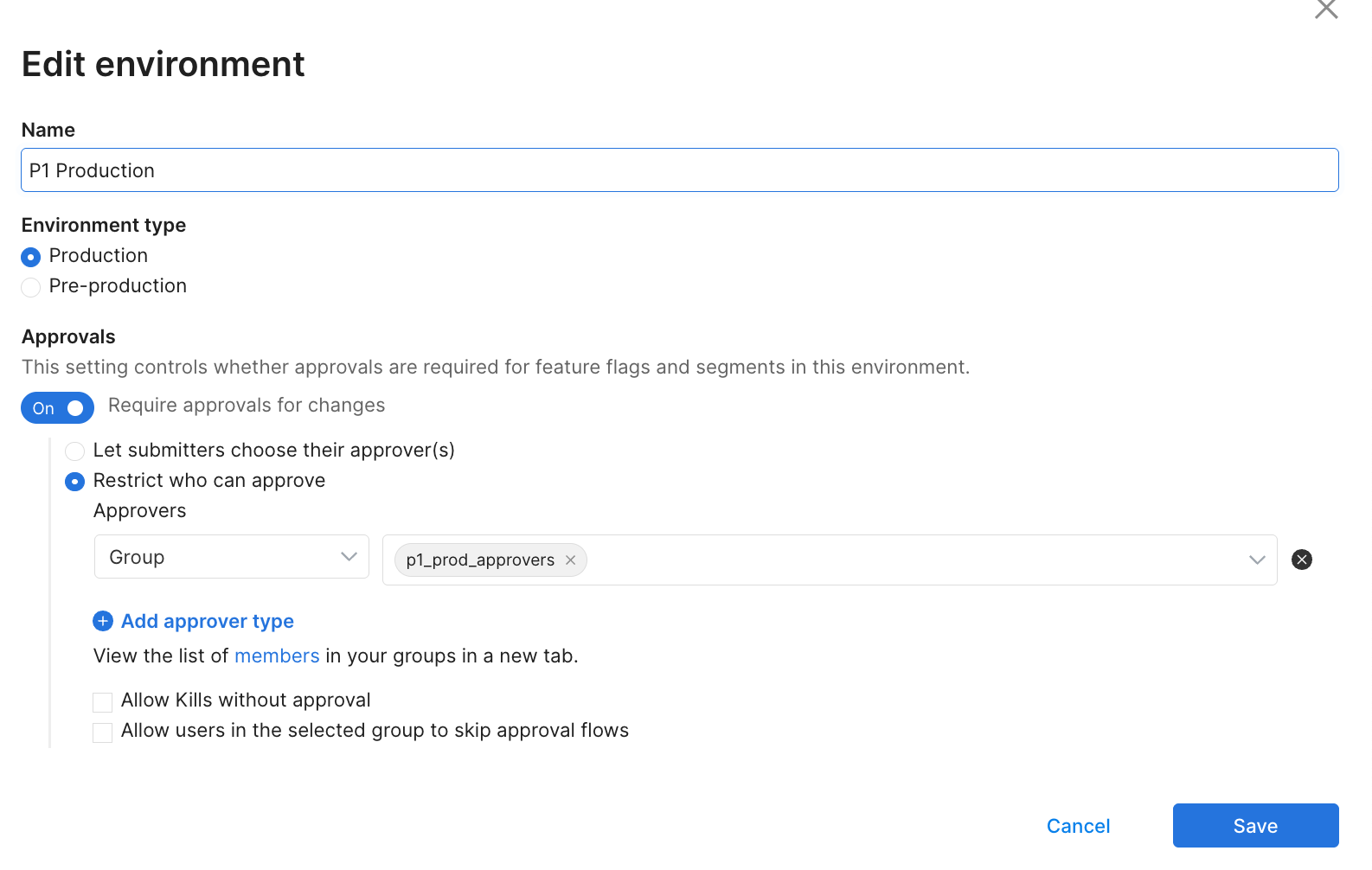Click inside the approver groups field
Viewport: 1372px width, 870px height.
tap(908, 560)
